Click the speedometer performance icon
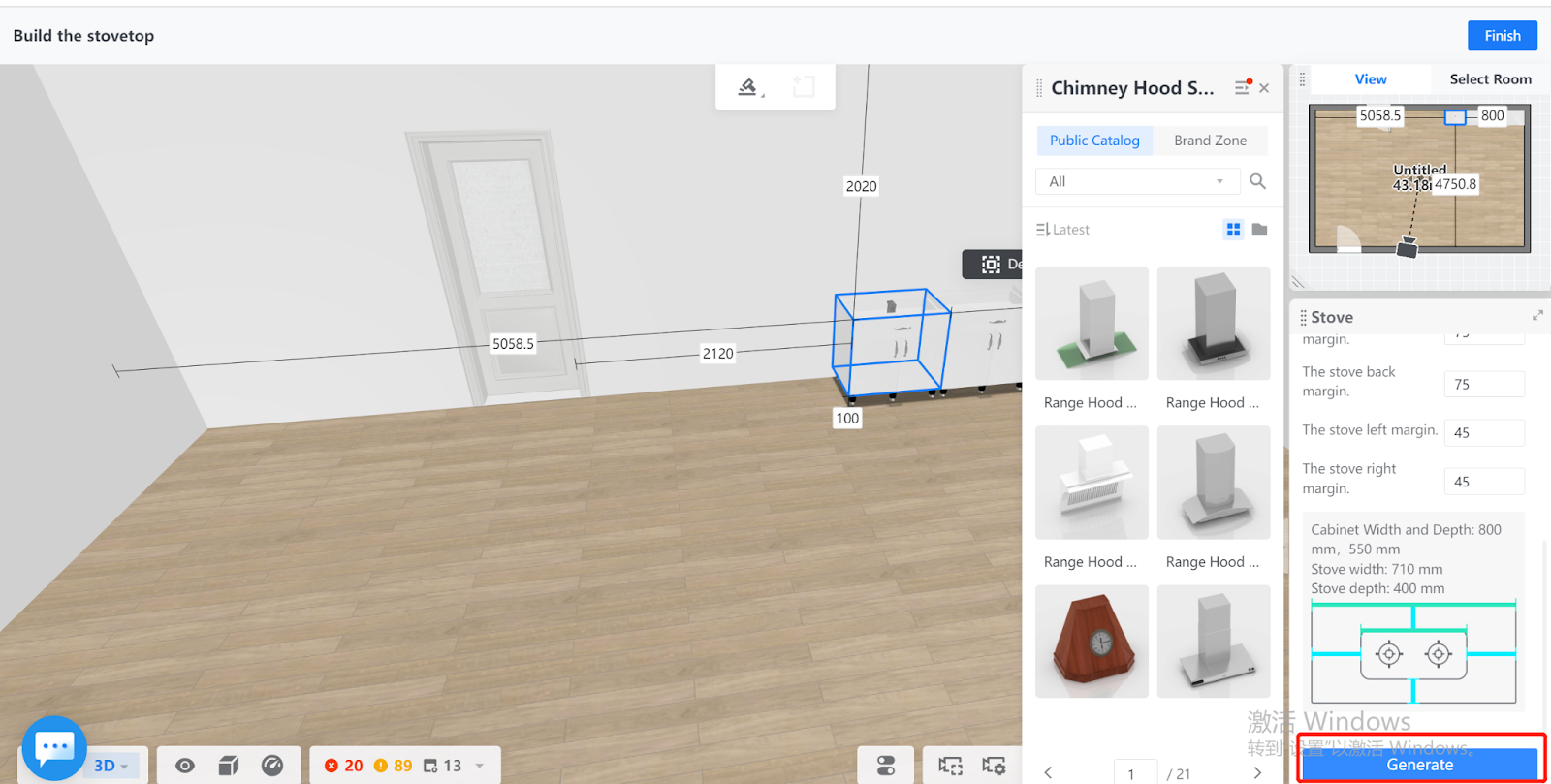This screenshot has width=1551, height=784. (x=272, y=766)
